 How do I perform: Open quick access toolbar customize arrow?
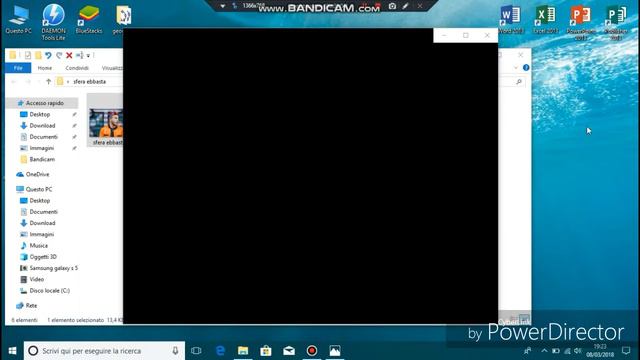click(88, 56)
